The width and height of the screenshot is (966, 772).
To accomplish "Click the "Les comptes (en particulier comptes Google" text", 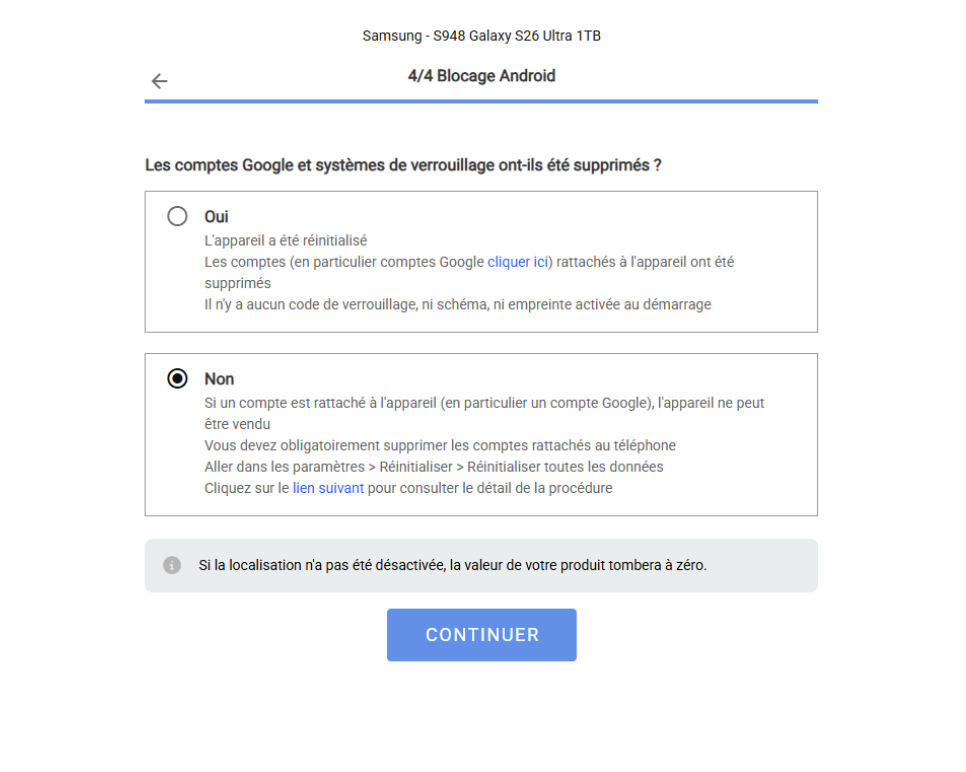I will pos(344,262).
